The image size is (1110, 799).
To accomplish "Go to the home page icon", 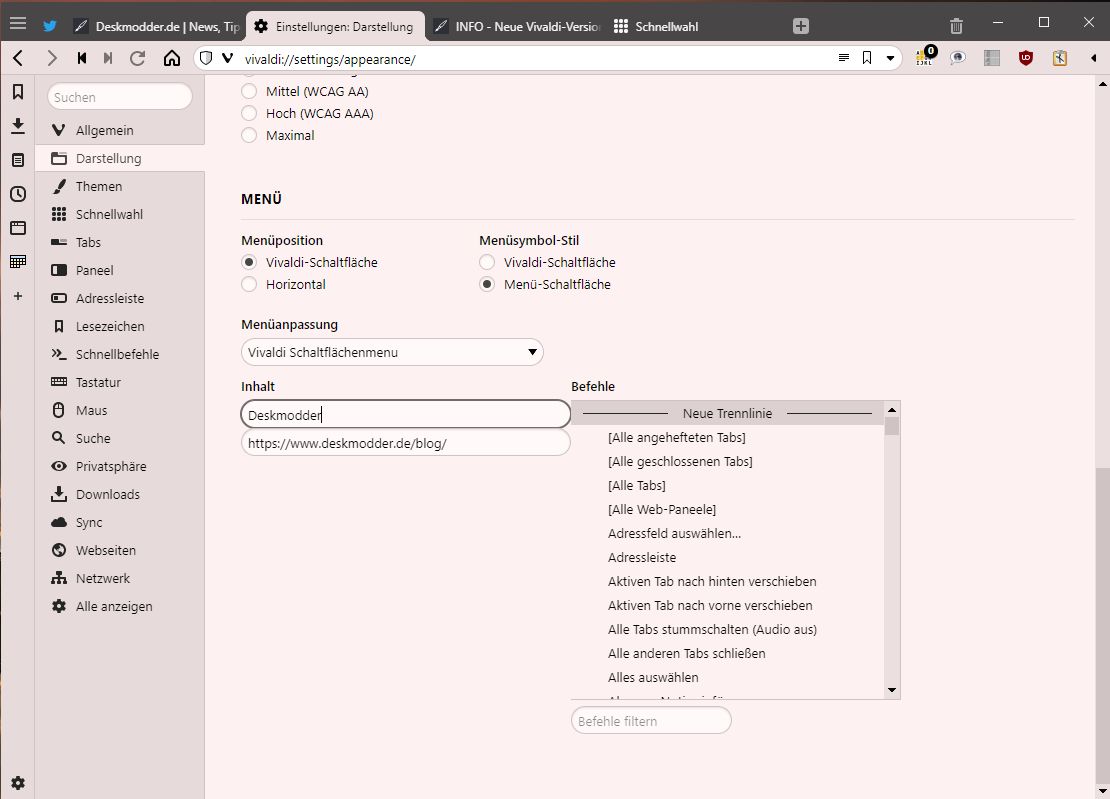I will (x=172, y=58).
